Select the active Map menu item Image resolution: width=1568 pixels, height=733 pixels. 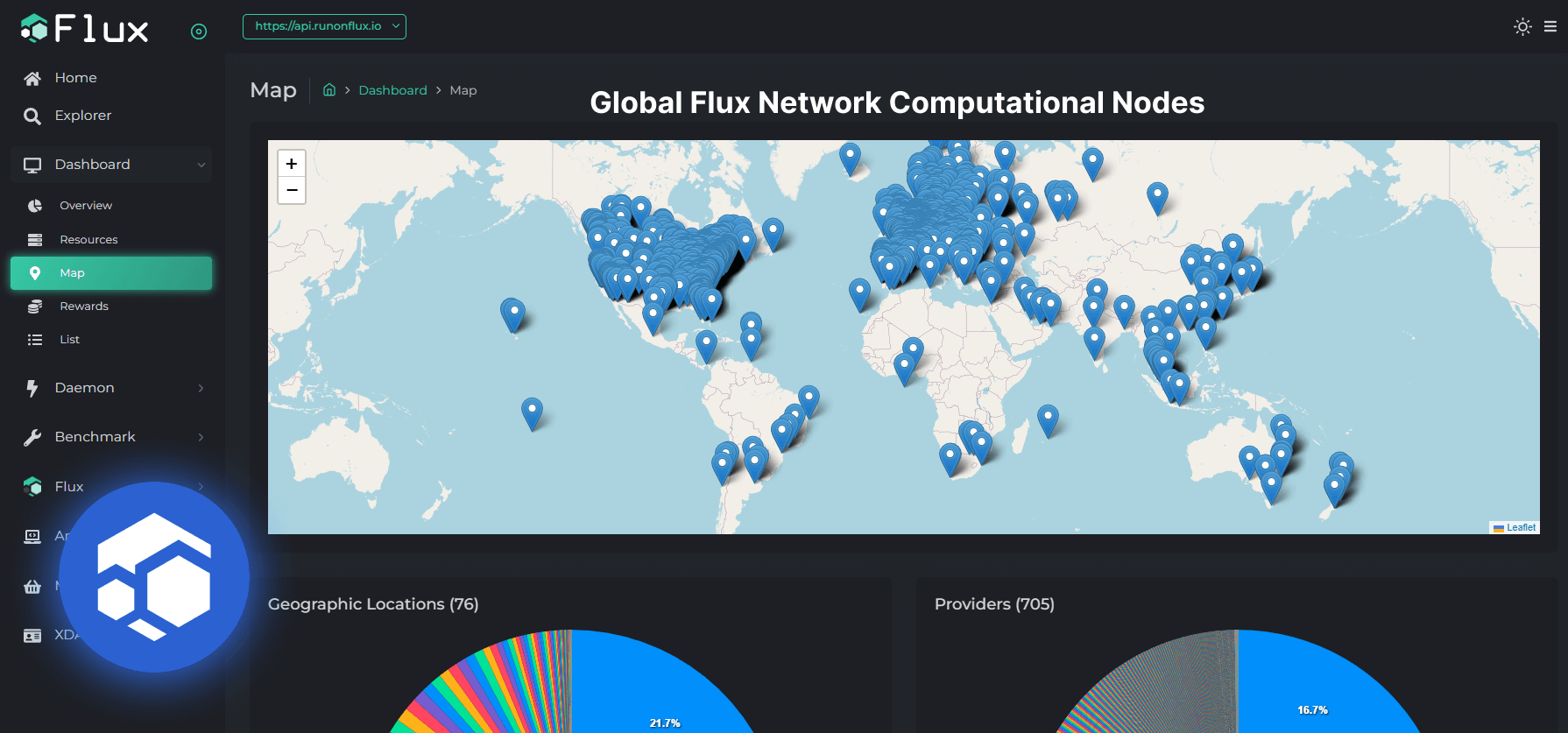coord(111,273)
